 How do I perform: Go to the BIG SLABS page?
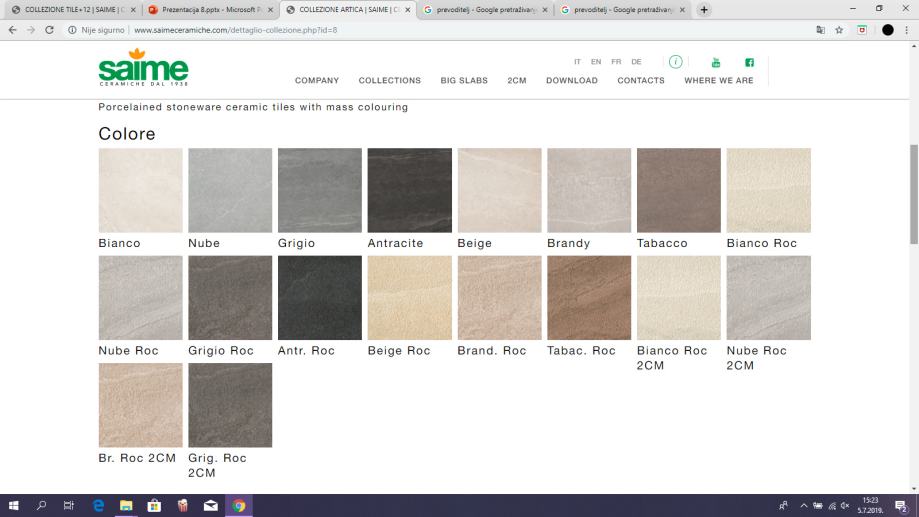463,81
